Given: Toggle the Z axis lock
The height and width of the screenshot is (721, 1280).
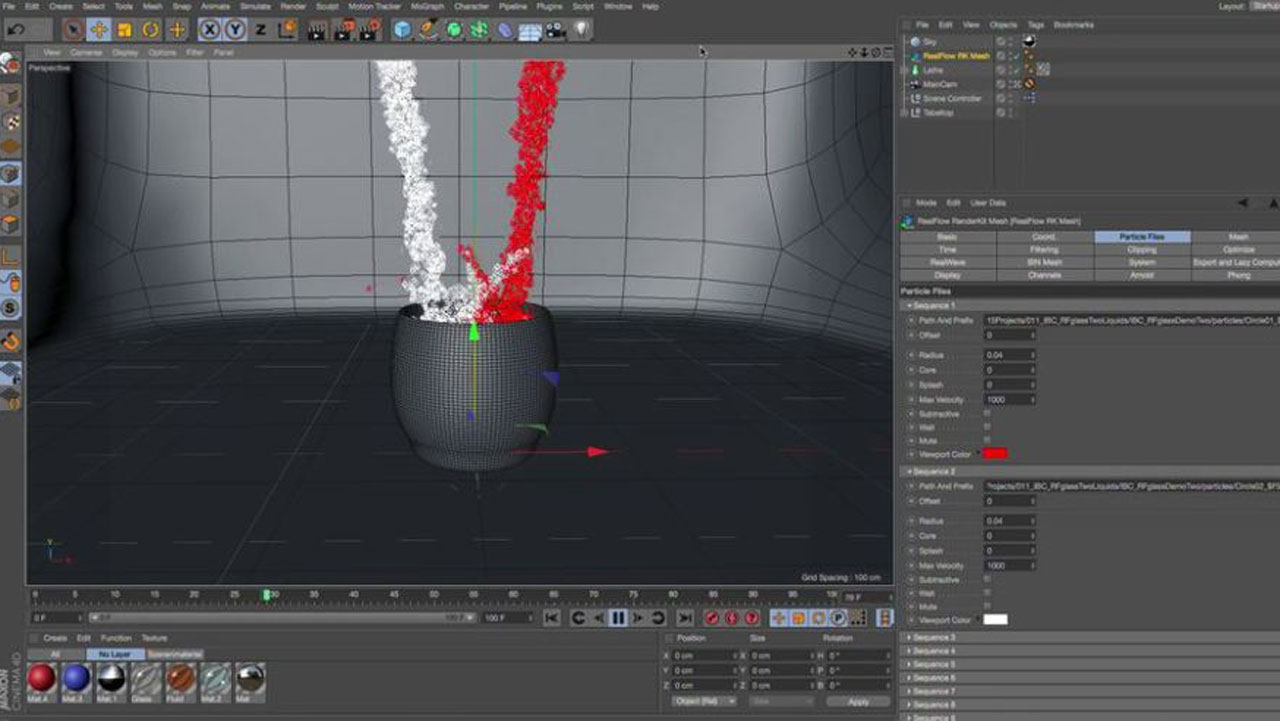Looking at the screenshot, I should [260, 30].
